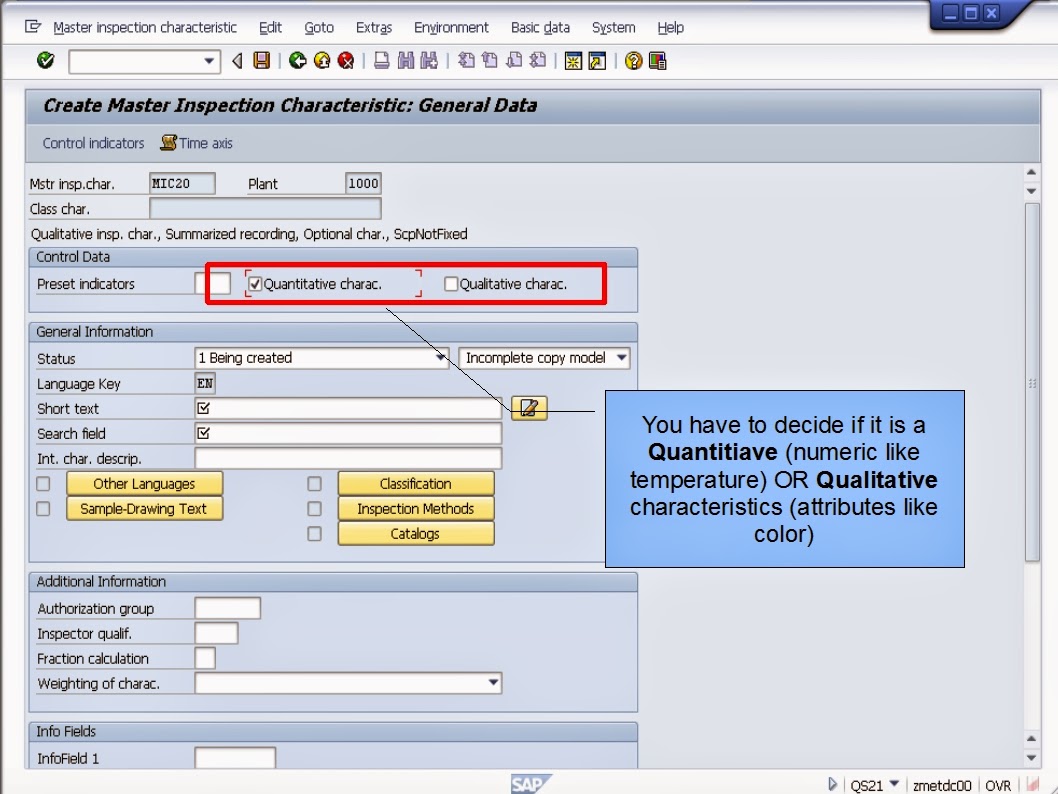
Task: Save the master inspection characteristic
Action: (x=260, y=60)
